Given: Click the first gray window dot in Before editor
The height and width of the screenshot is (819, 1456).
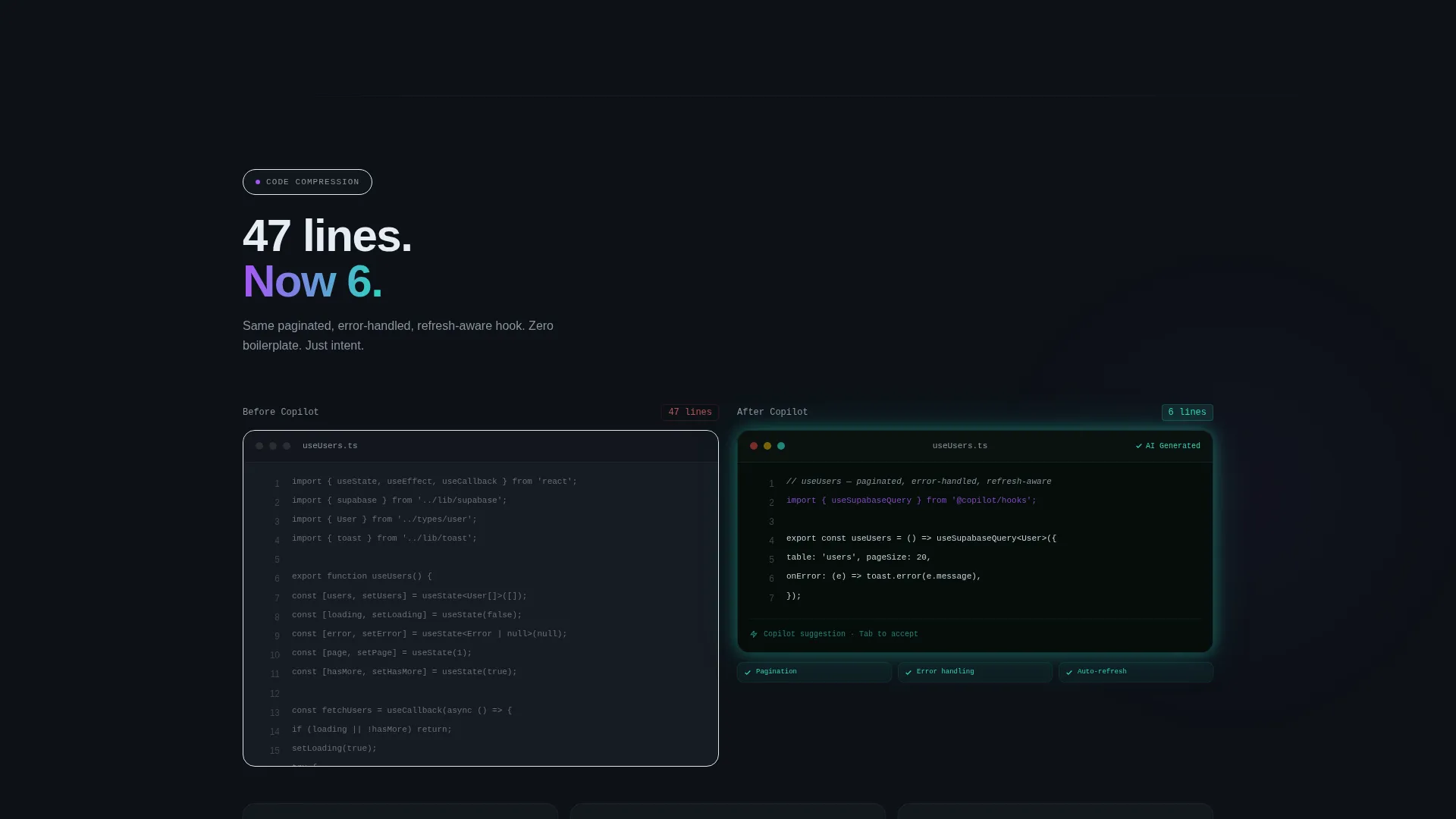Looking at the screenshot, I should 259,446.
